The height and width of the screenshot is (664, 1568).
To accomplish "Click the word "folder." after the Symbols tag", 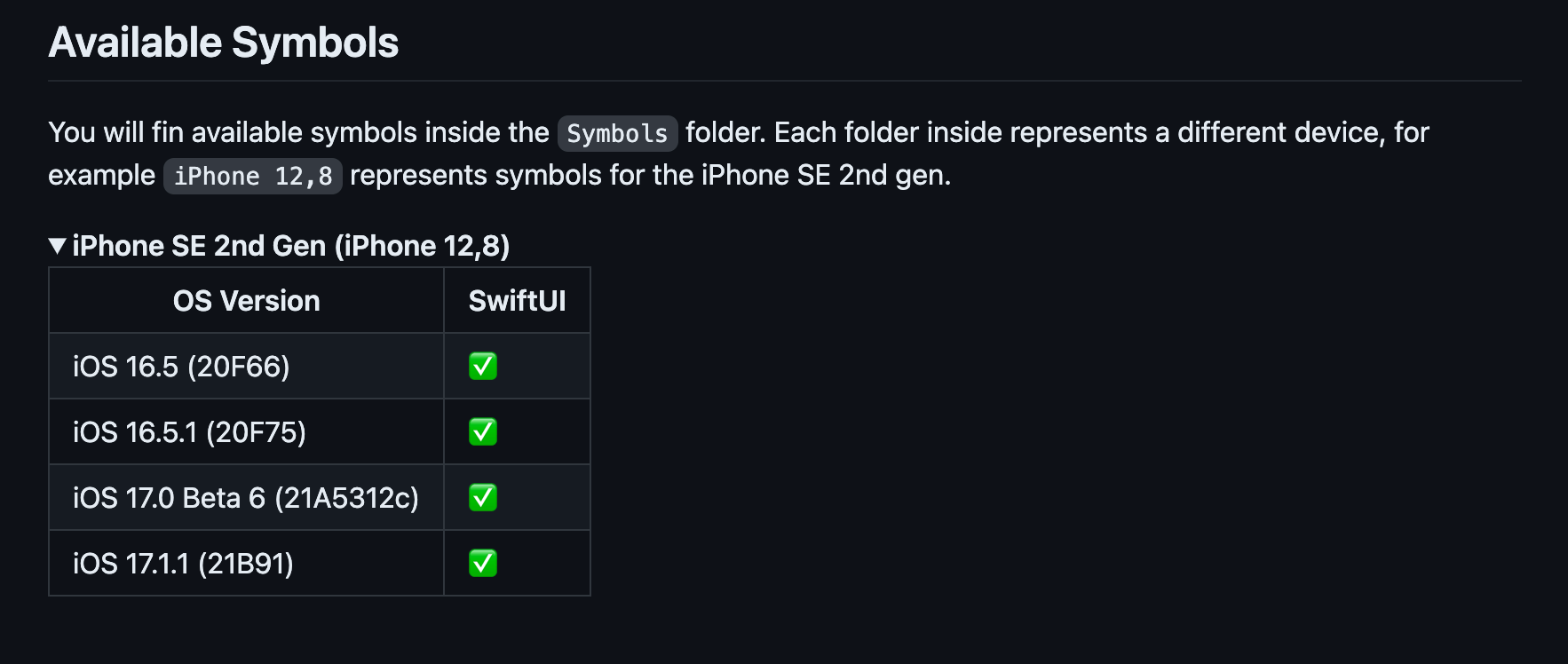I will pos(725,132).
